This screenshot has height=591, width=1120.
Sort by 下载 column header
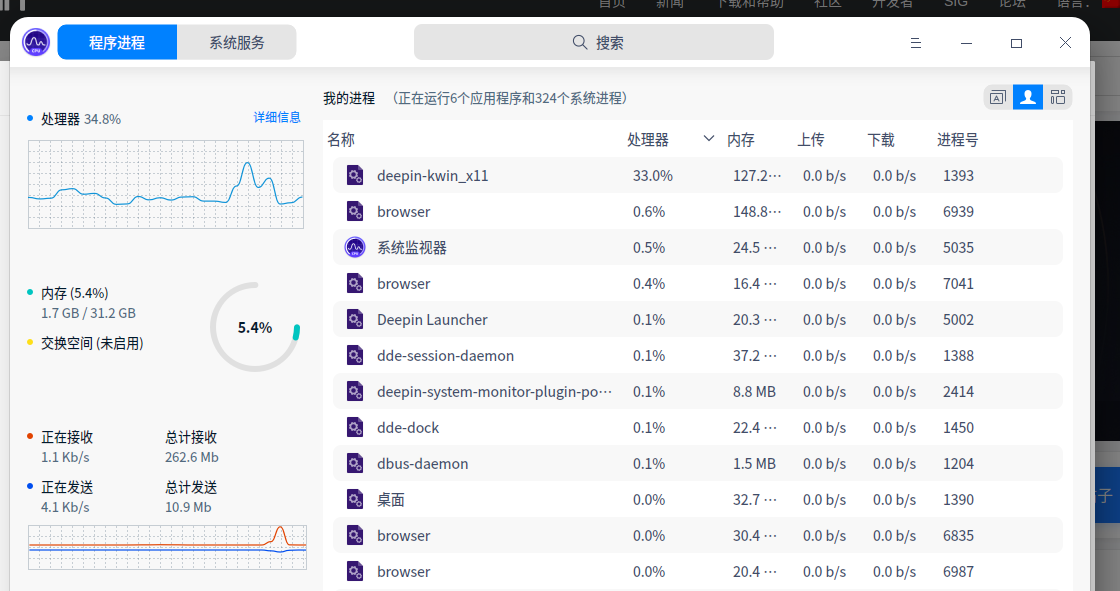881,140
